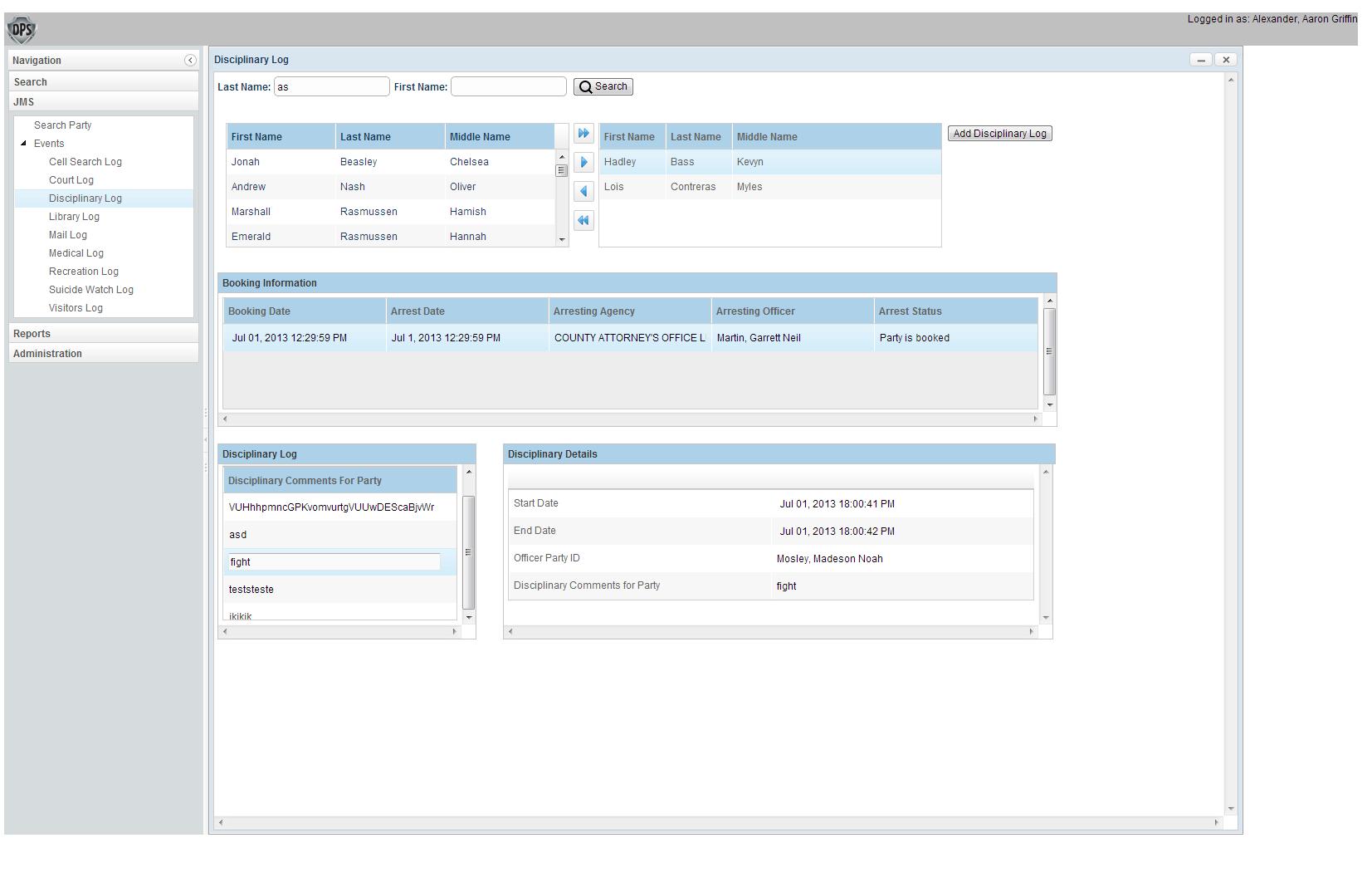Sort right table by Last Name header
The width and height of the screenshot is (1372, 872).
pyautogui.click(x=698, y=136)
